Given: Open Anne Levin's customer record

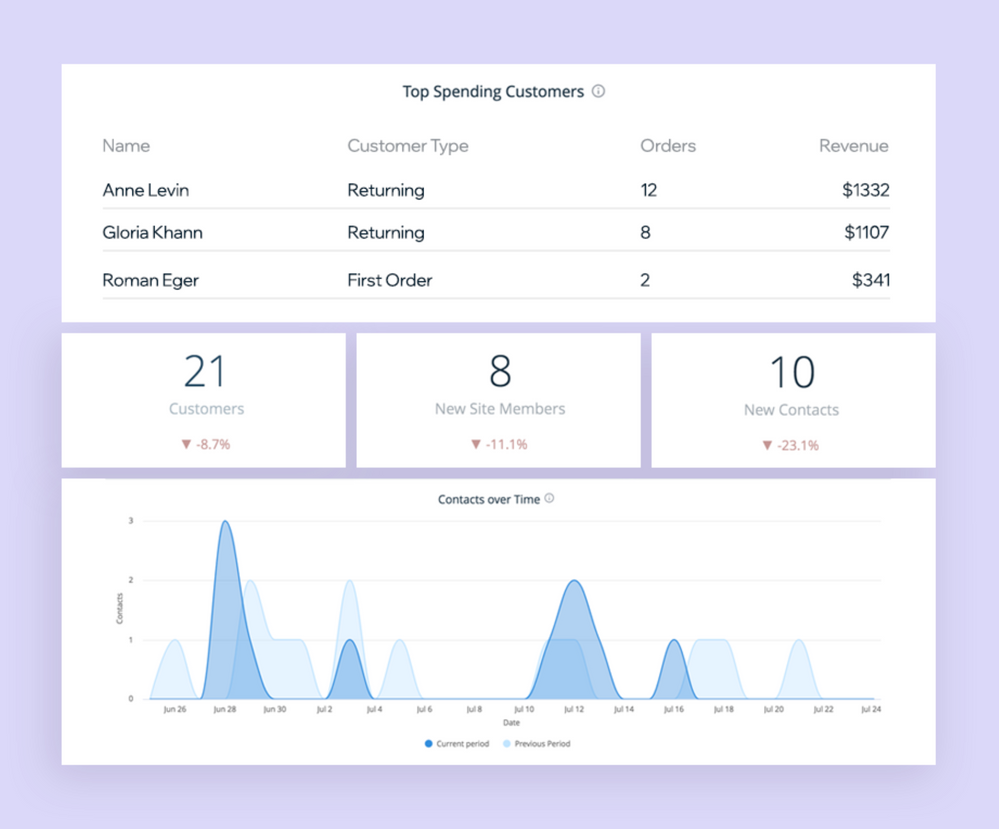Looking at the screenshot, I should [146, 190].
